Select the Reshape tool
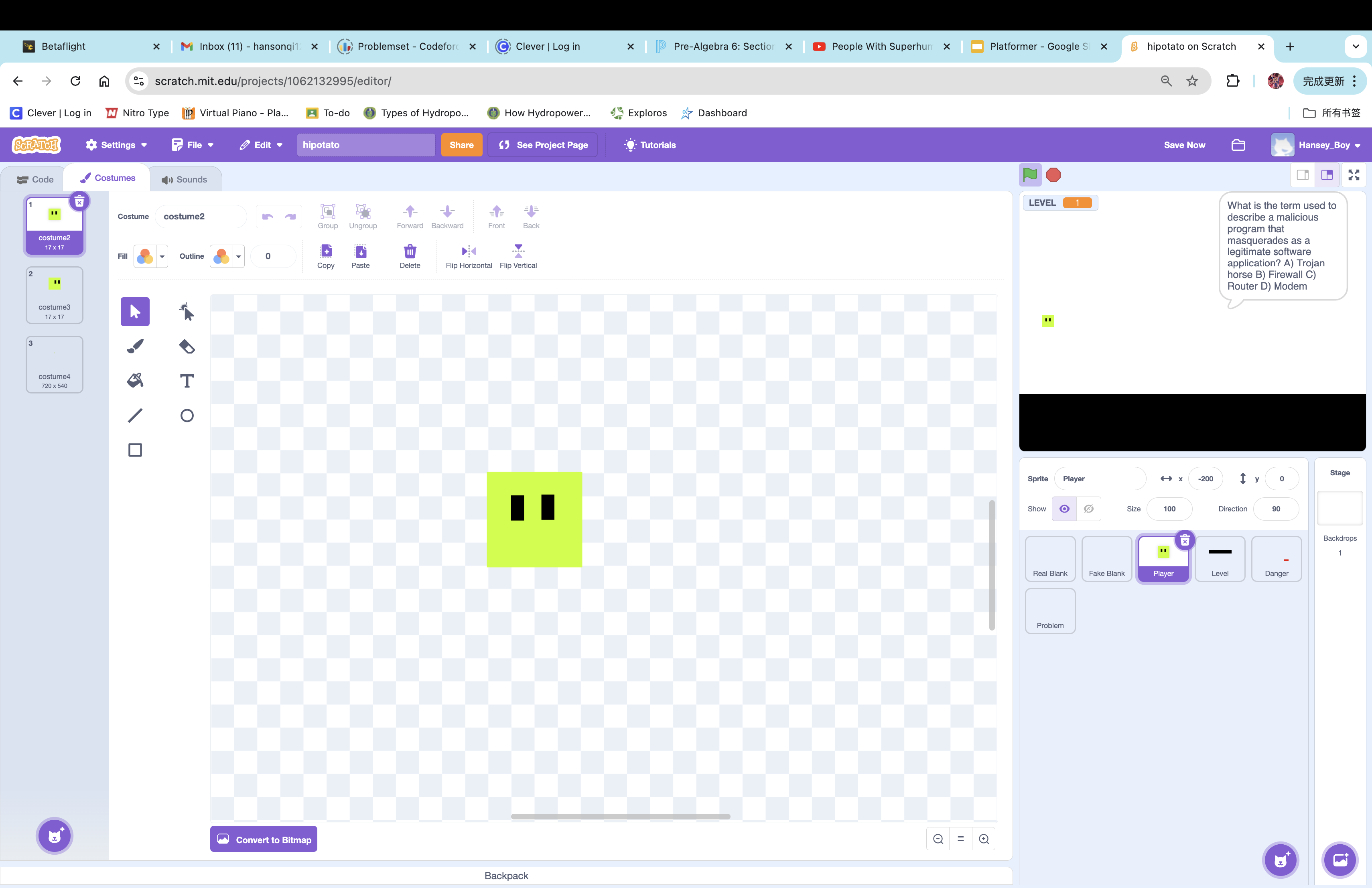Viewport: 1372px width, 888px height. 187,312
